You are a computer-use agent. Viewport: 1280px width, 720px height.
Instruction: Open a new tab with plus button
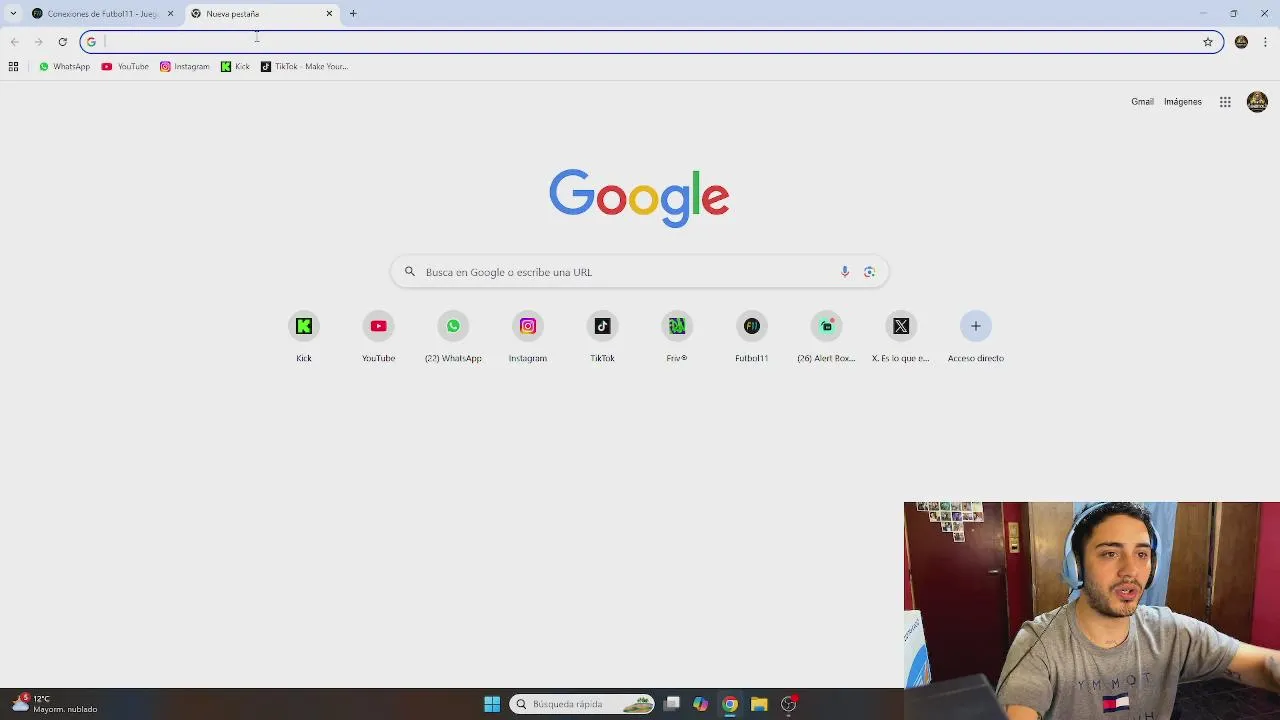pos(353,14)
